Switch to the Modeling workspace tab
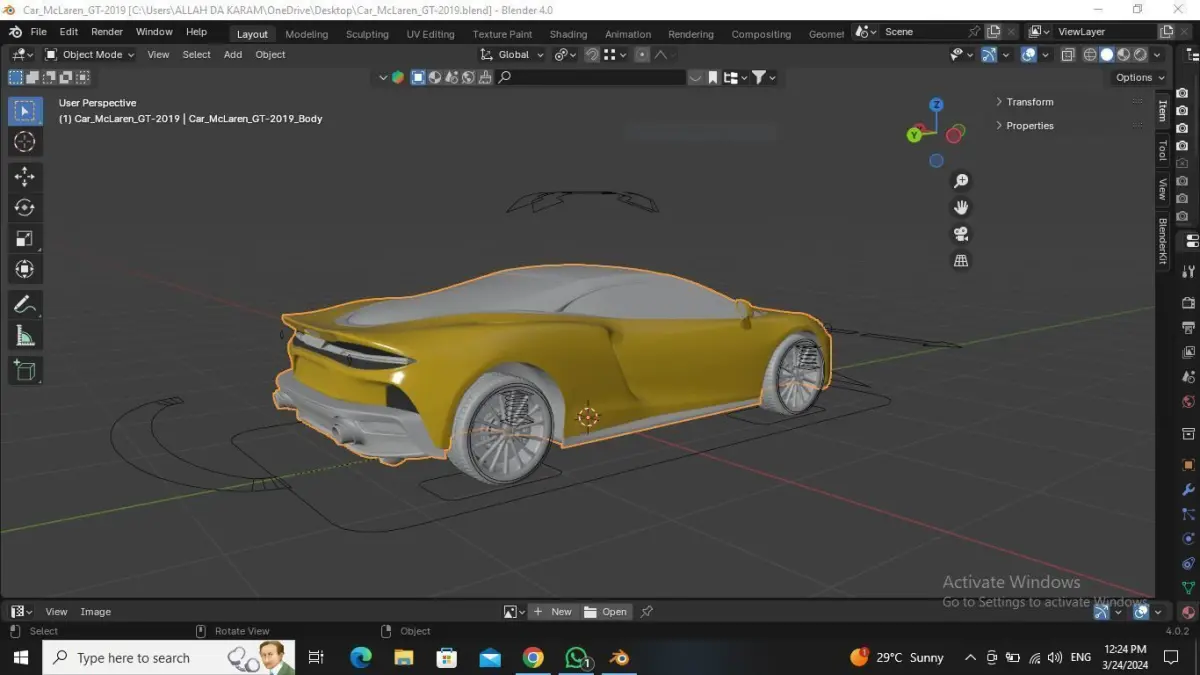This screenshot has width=1200, height=675. pyautogui.click(x=306, y=34)
